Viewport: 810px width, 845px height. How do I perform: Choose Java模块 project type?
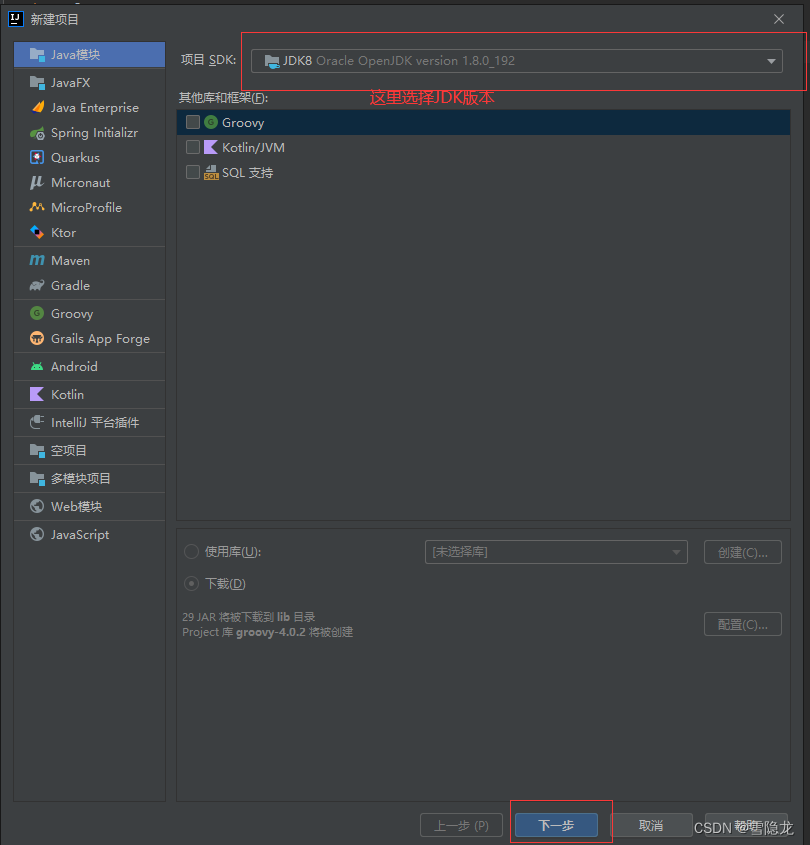click(x=89, y=54)
